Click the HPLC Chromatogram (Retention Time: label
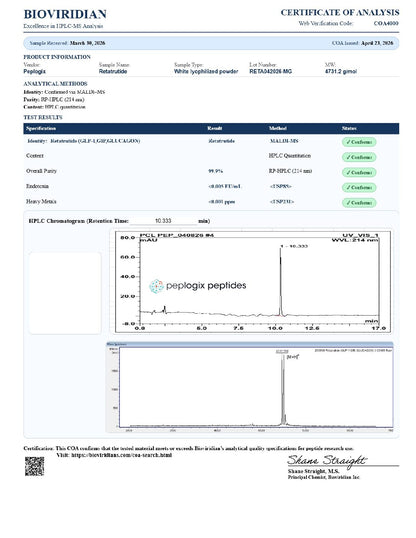The image size is (416, 538). pyautogui.click(x=79, y=221)
